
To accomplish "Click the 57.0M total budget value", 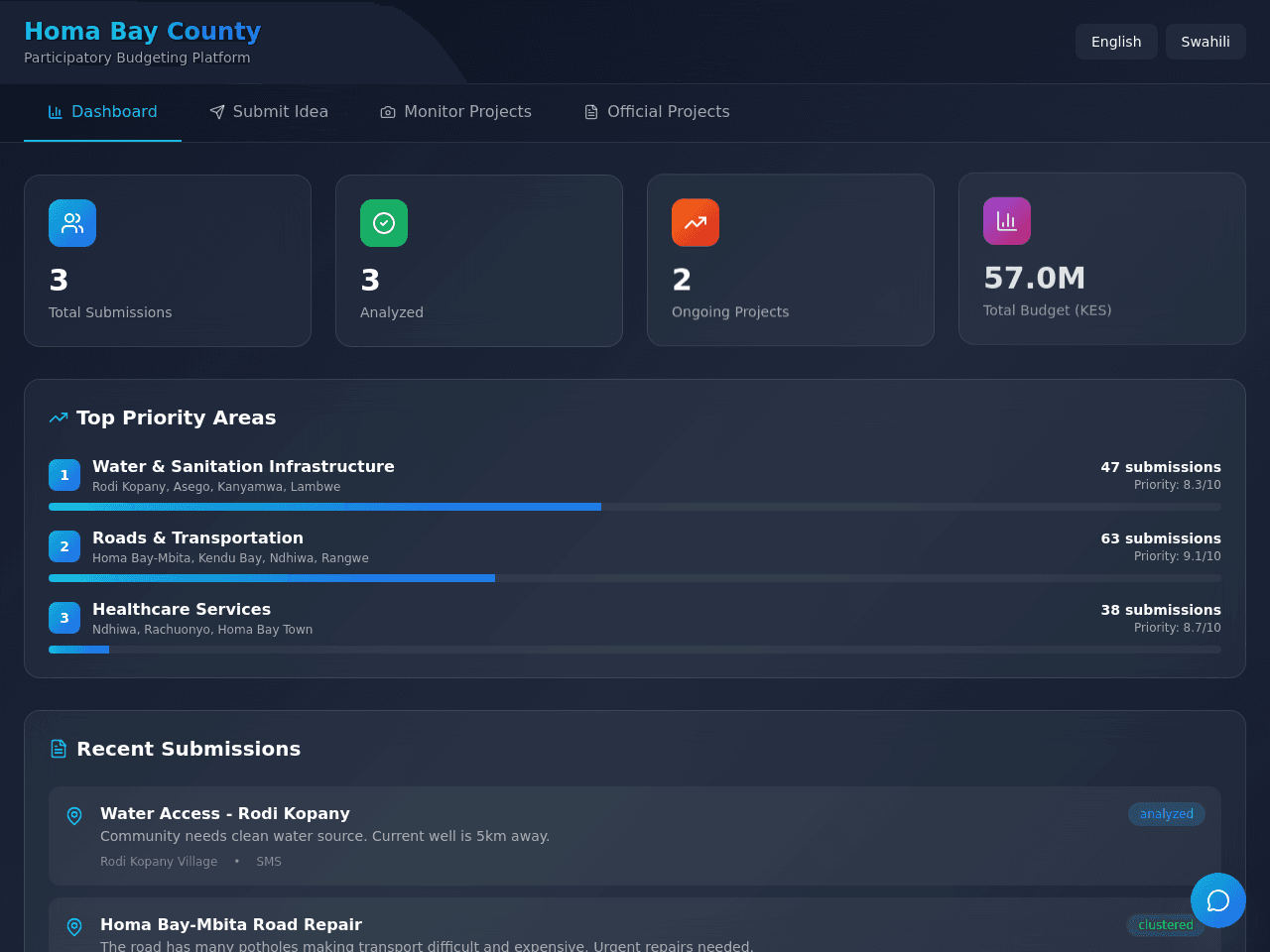I will (x=1034, y=278).
